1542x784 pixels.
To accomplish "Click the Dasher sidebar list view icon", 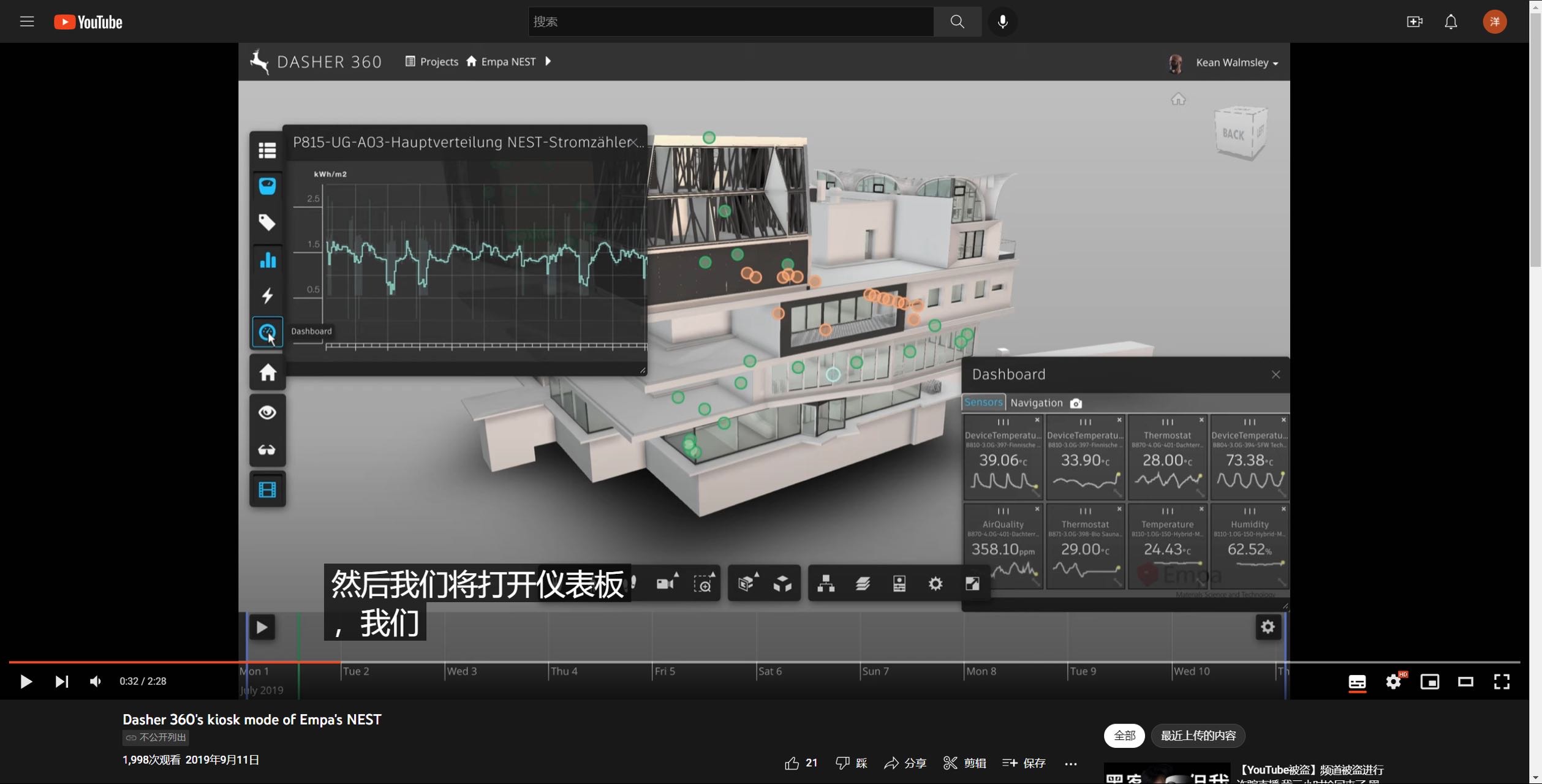I will point(267,150).
